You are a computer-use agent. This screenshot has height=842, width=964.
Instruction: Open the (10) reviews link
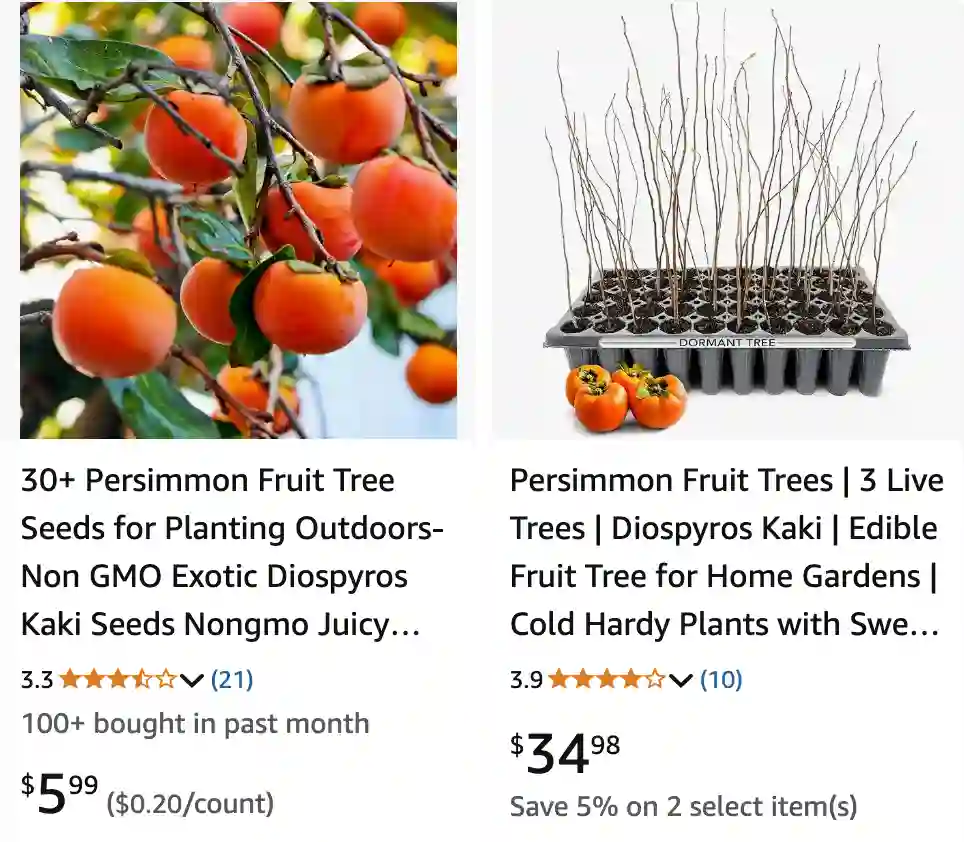pos(721,680)
